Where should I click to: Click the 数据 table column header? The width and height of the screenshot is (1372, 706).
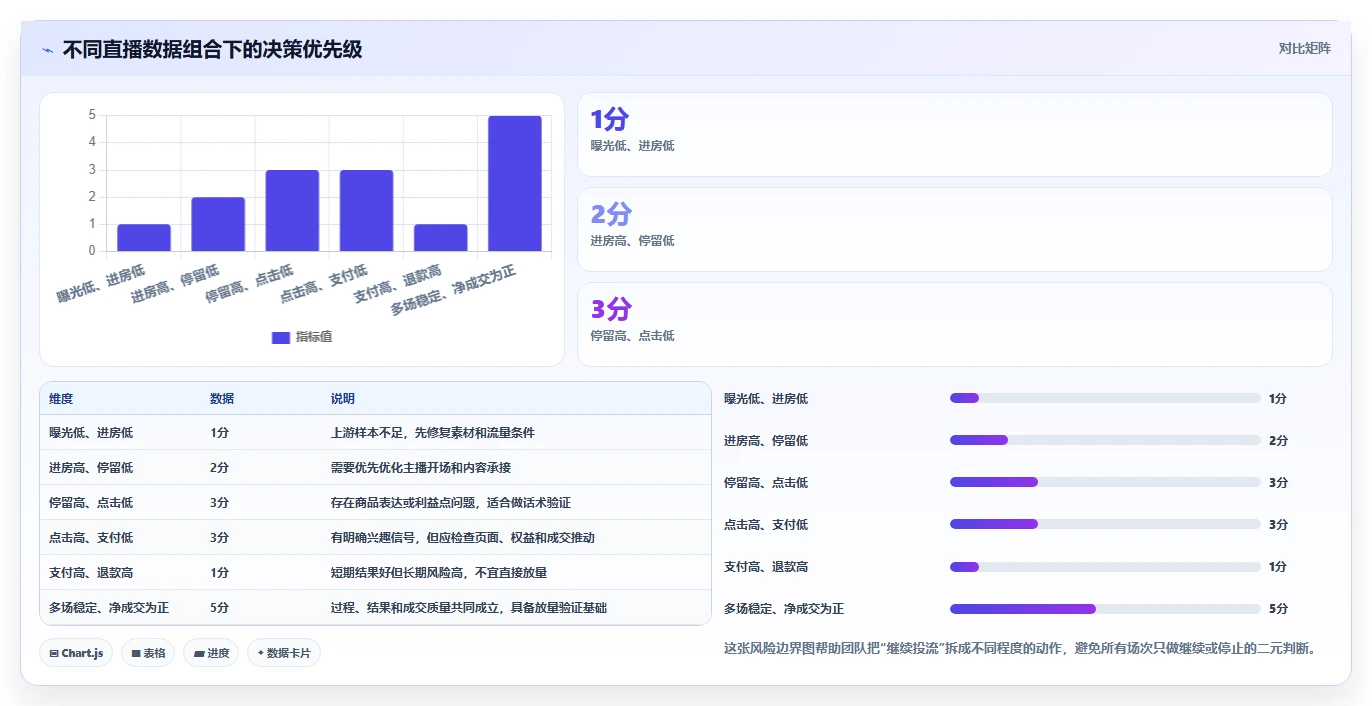[222, 399]
